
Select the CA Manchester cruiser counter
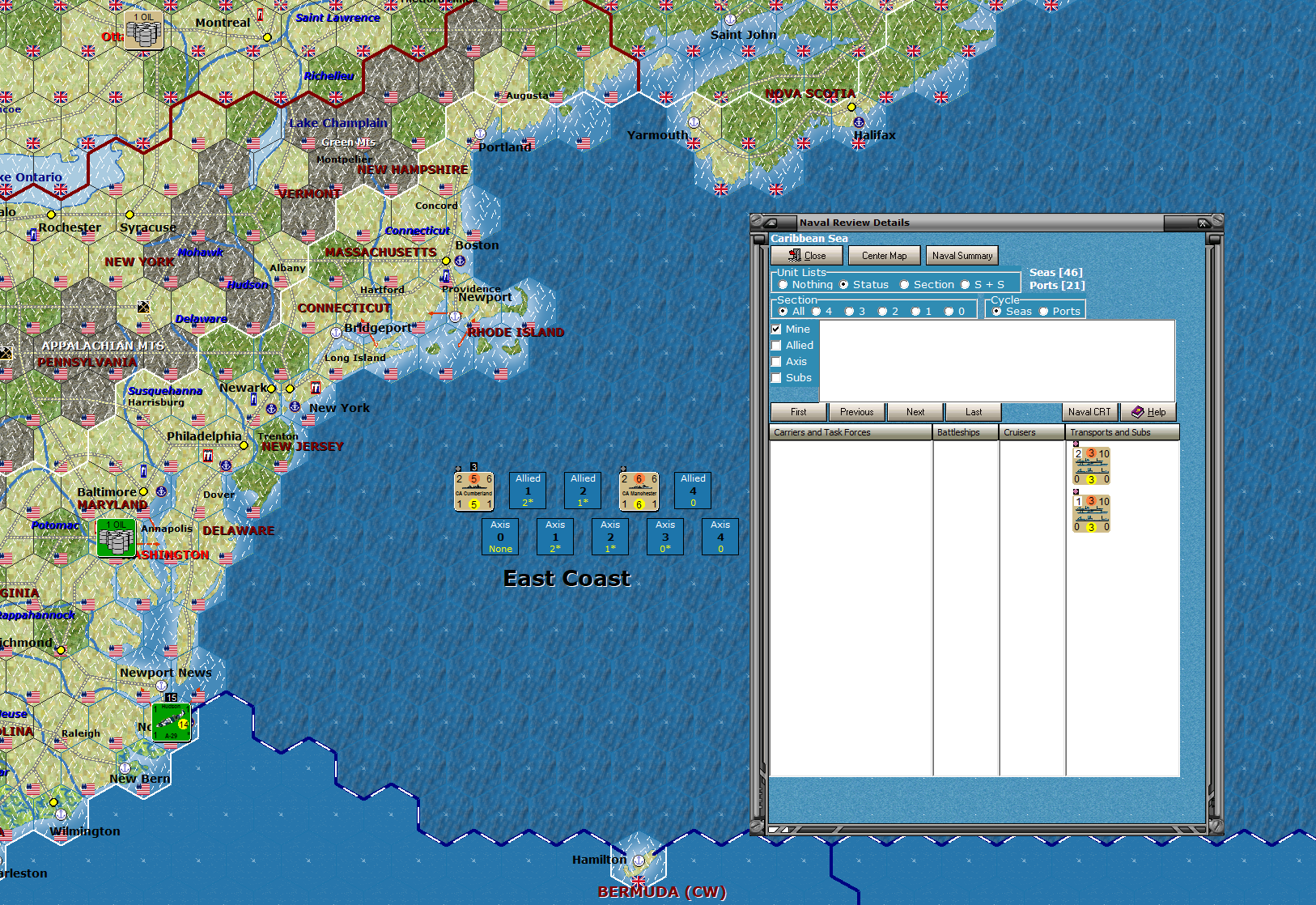pyautogui.click(x=639, y=491)
